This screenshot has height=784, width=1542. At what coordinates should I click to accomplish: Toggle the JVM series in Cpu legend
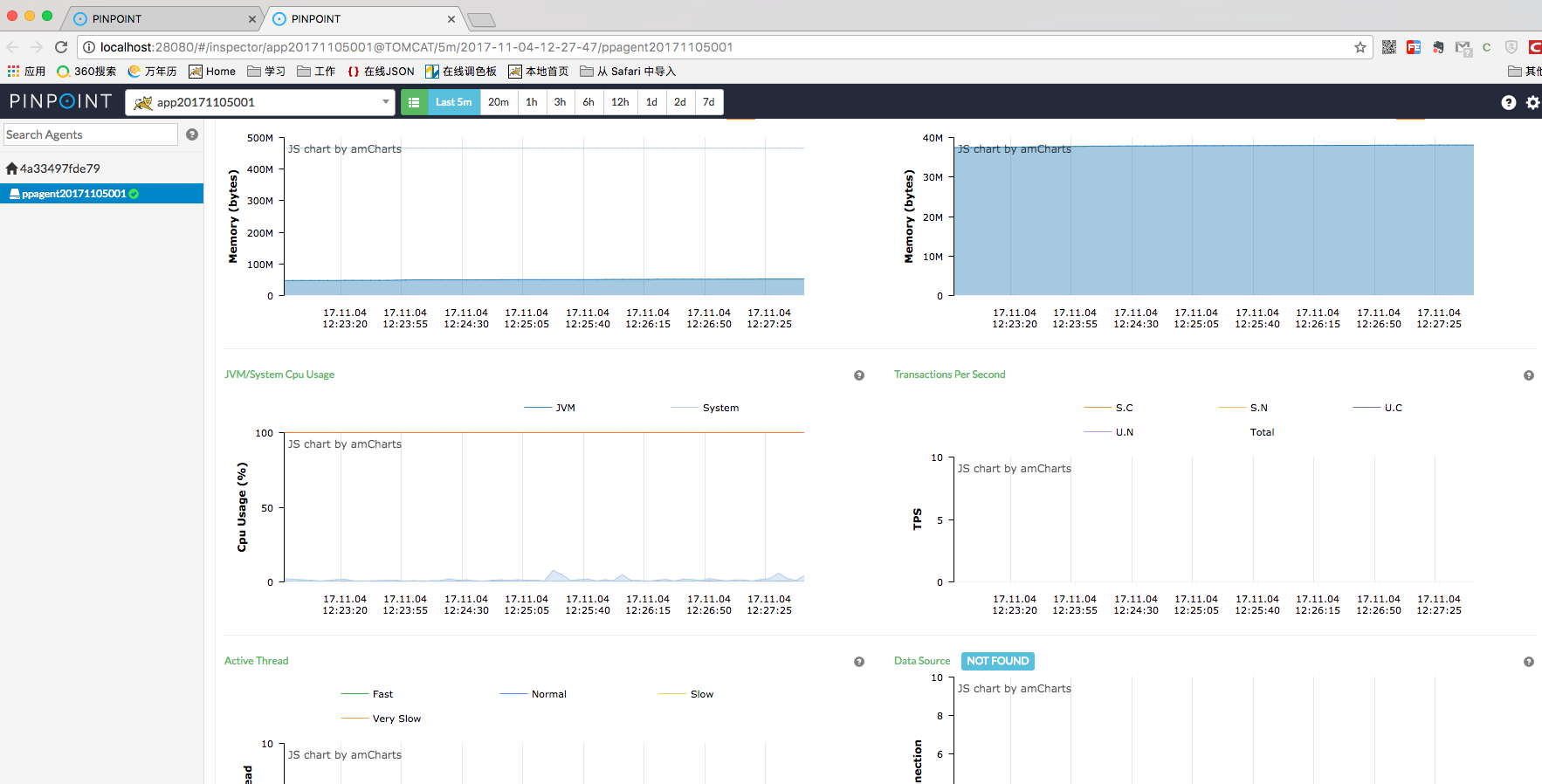(x=550, y=408)
